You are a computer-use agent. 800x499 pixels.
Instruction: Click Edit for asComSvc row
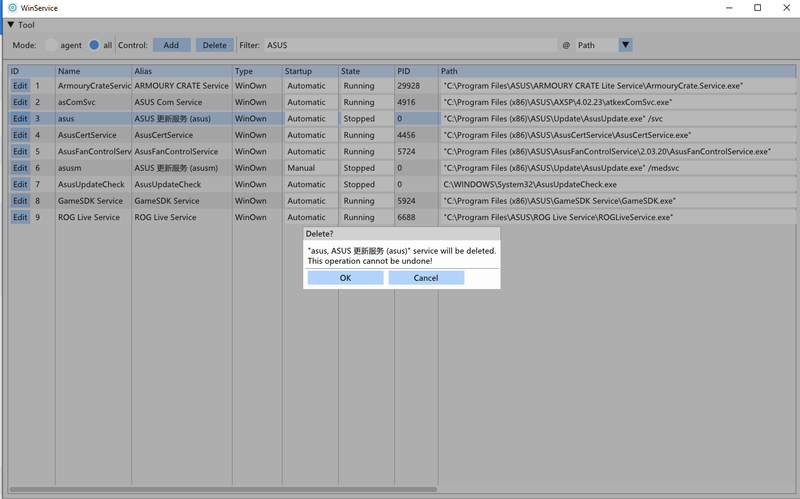pyautogui.click(x=20, y=102)
